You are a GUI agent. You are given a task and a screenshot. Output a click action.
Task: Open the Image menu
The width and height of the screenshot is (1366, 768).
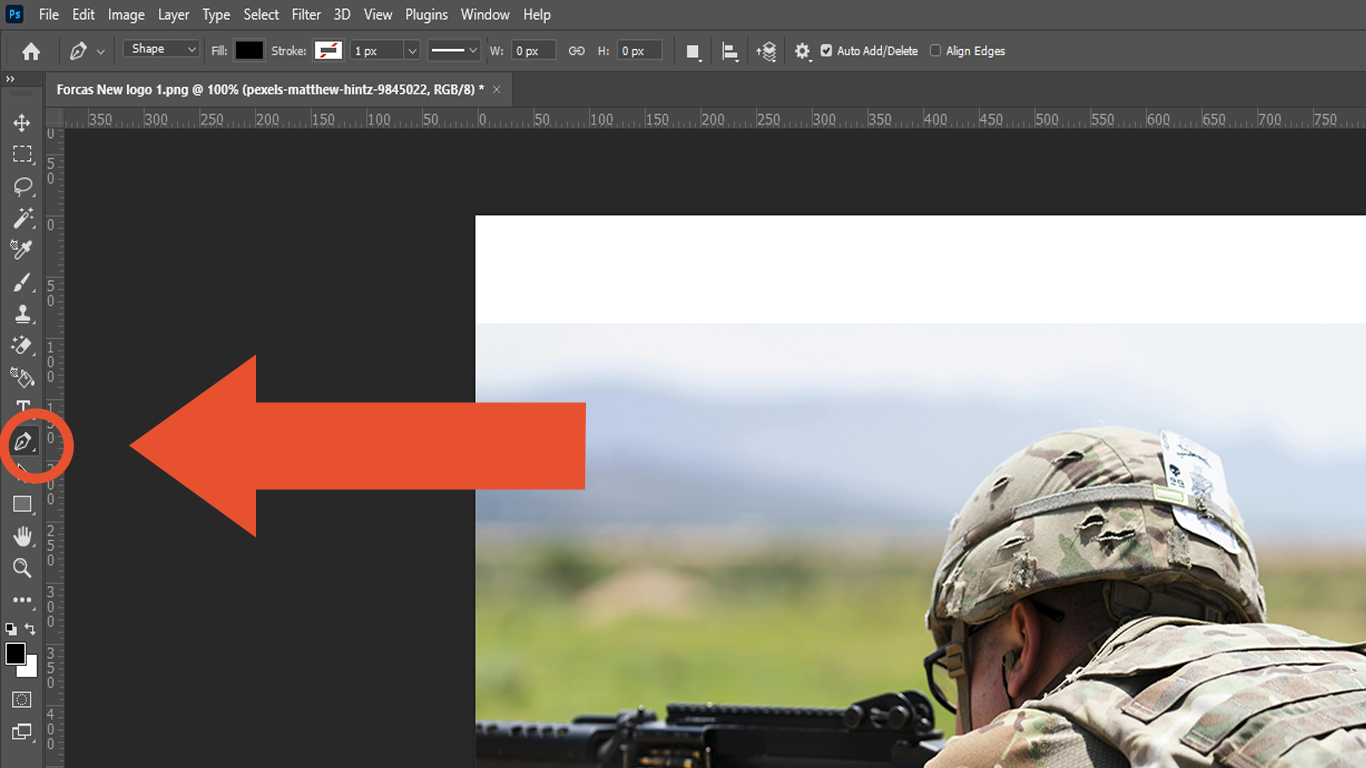click(126, 15)
